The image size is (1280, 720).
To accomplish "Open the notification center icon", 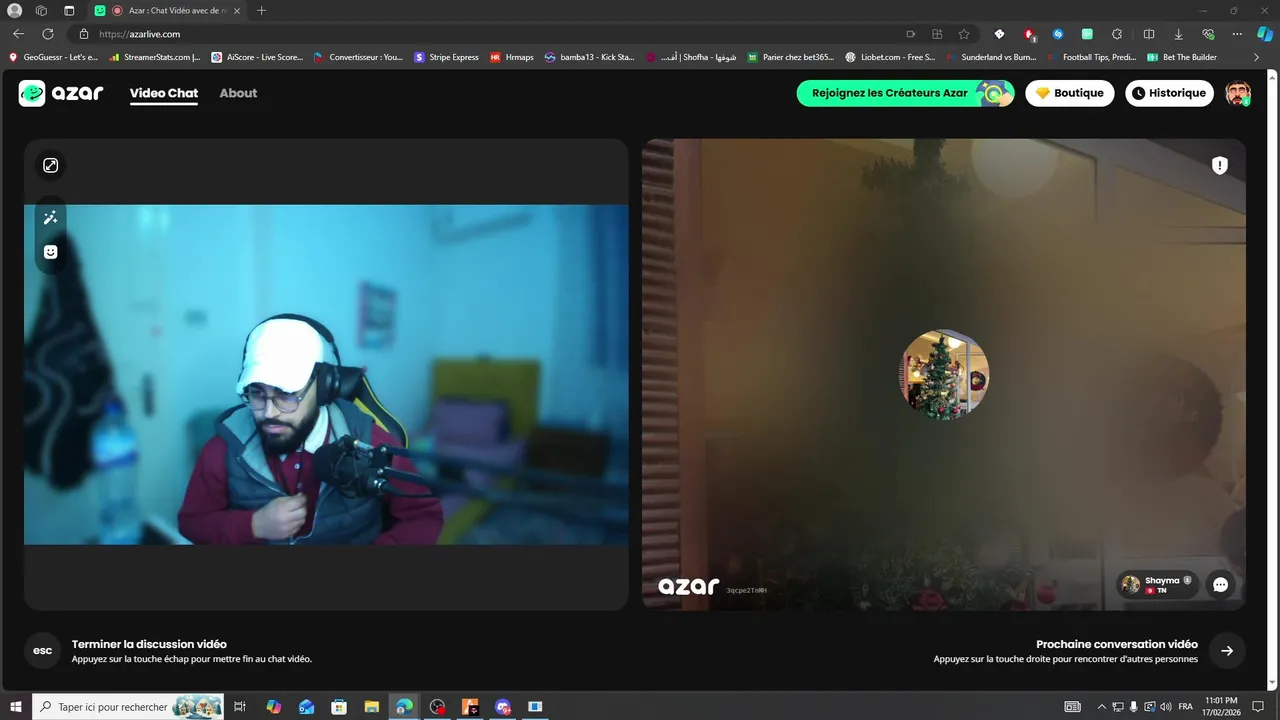I will click(1259, 707).
